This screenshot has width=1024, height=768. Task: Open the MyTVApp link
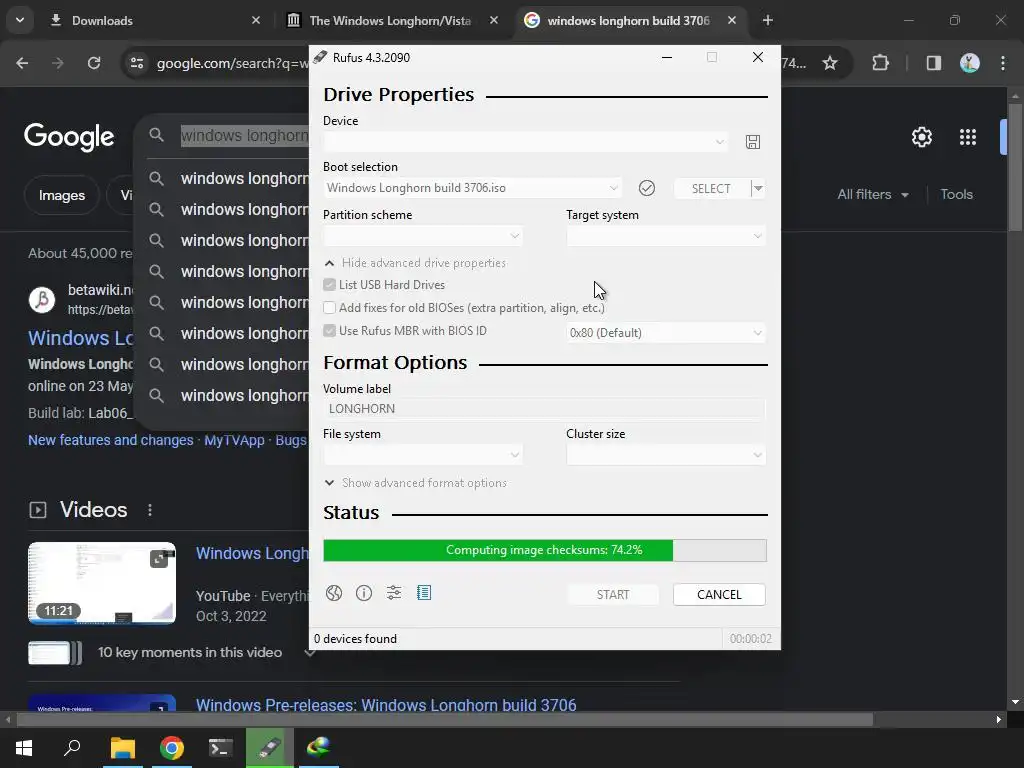pyautogui.click(x=234, y=440)
